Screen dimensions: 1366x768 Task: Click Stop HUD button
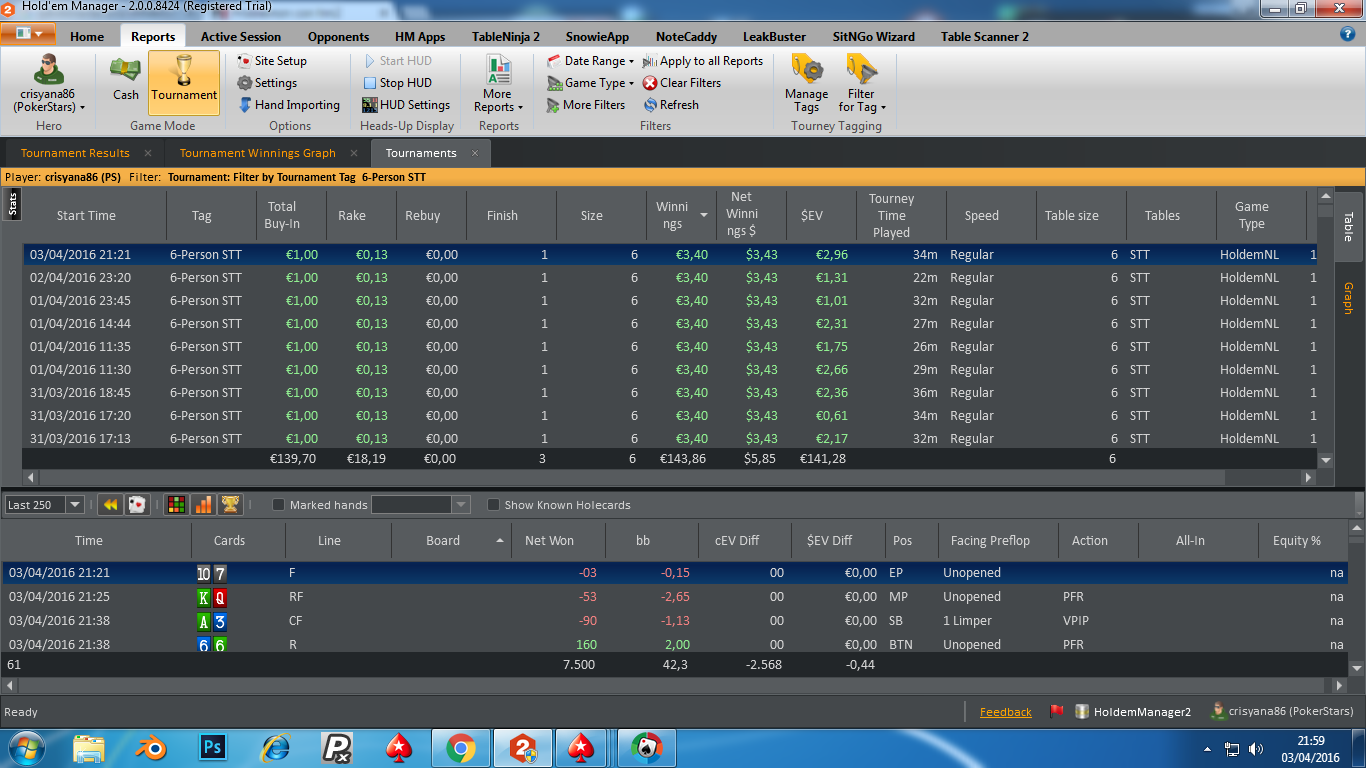pyautogui.click(x=397, y=83)
